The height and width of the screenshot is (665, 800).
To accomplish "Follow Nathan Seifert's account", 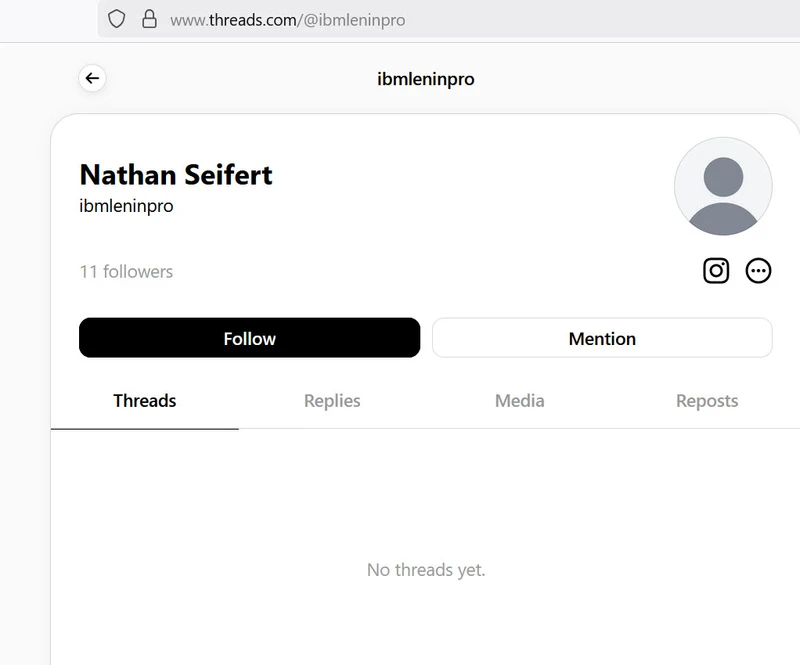I will point(249,338).
